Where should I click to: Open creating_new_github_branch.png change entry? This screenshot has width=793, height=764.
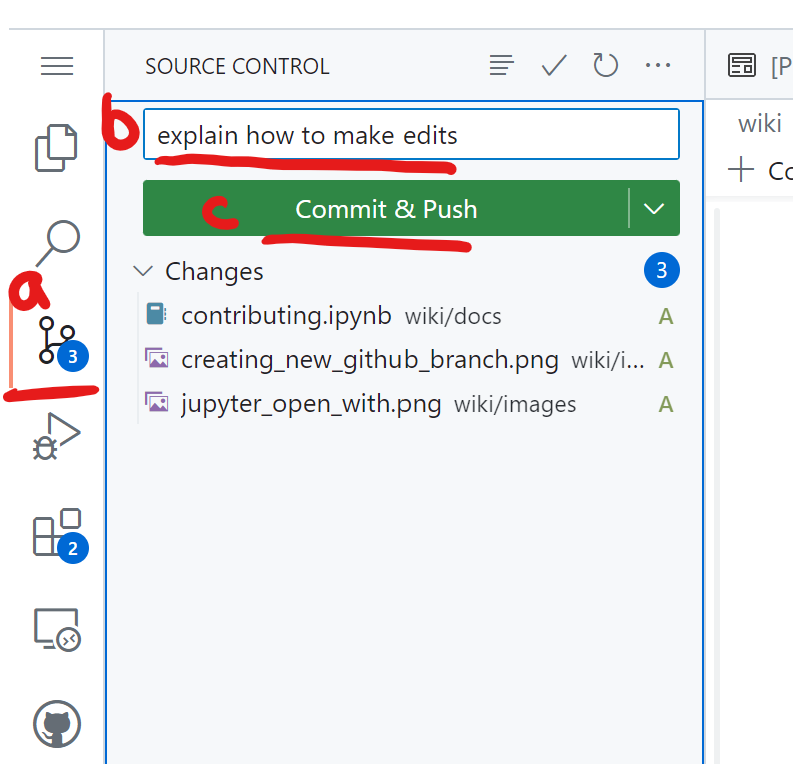pyautogui.click(x=370, y=360)
